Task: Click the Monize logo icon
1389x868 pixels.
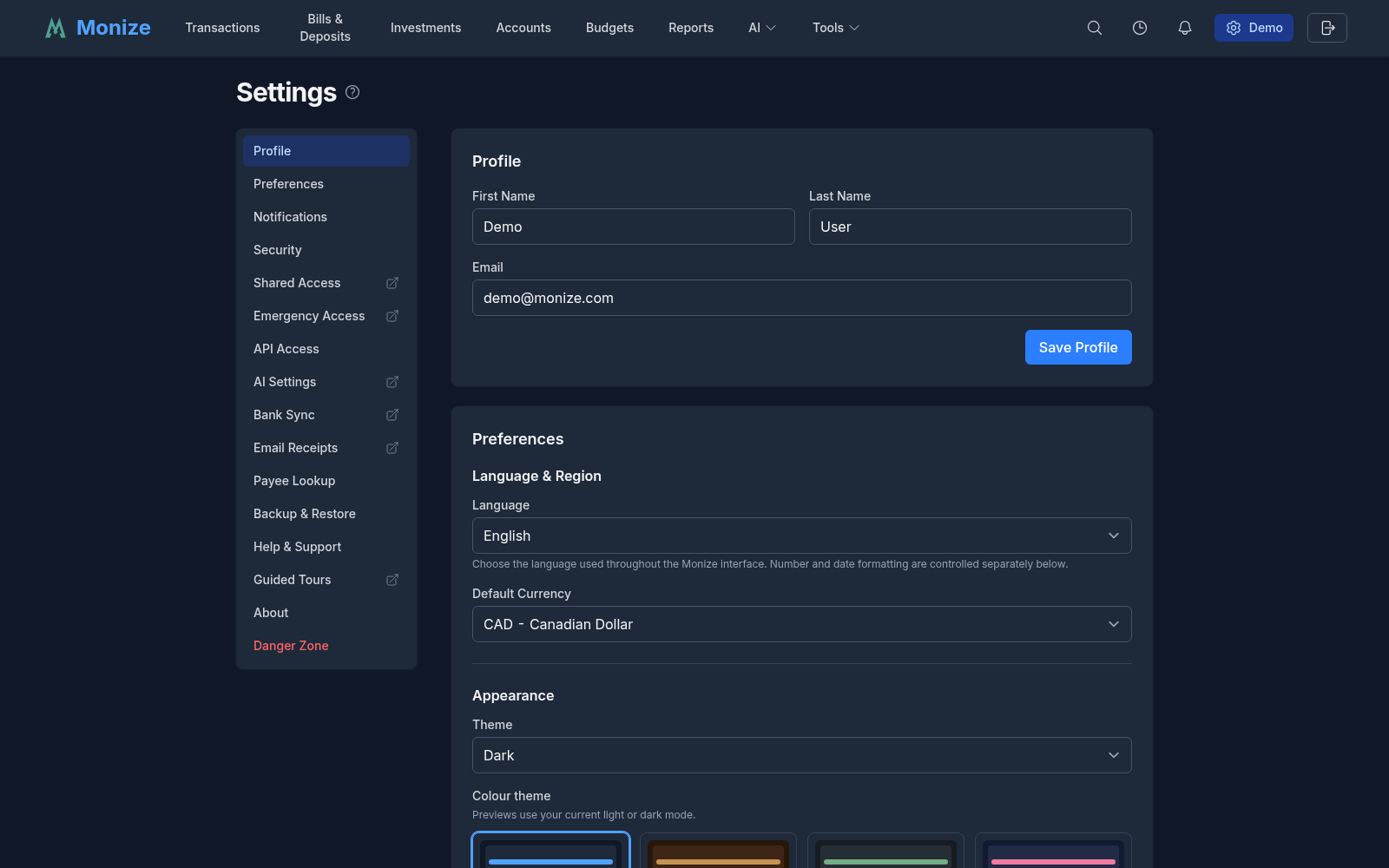Action: 56,28
